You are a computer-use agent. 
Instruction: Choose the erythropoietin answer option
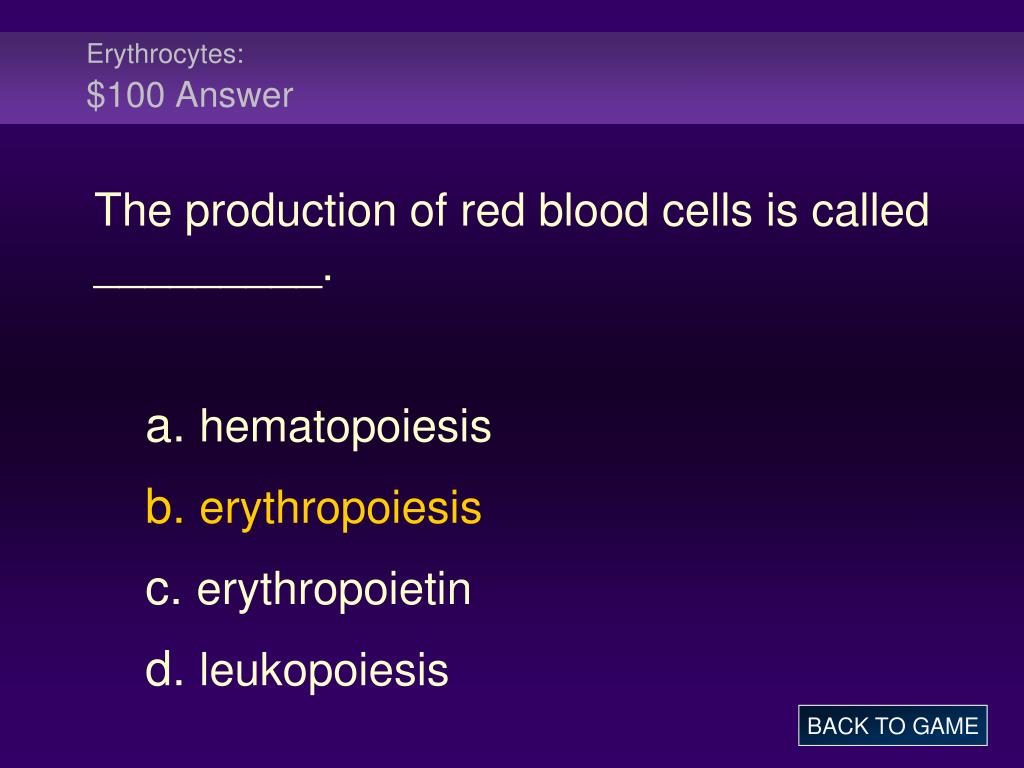click(308, 590)
